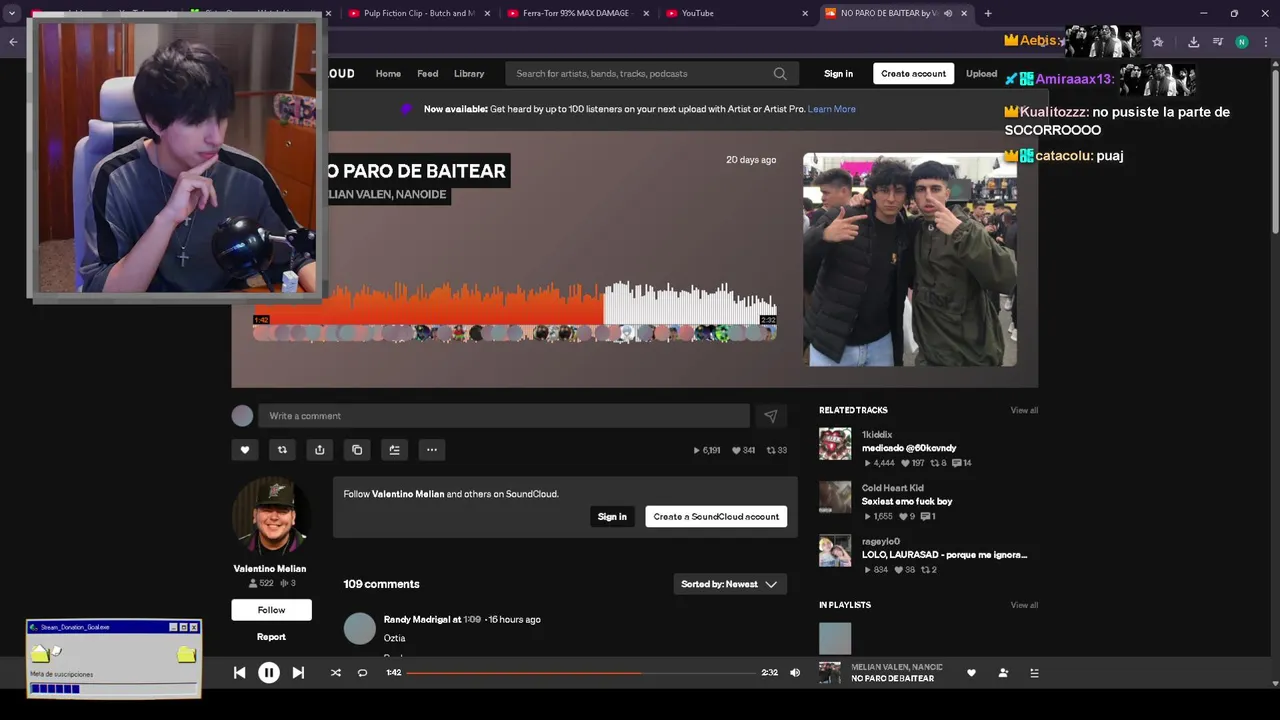Pause the current track in player bar
The width and height of the screenshot is (1280, 720).
point(269,673)
